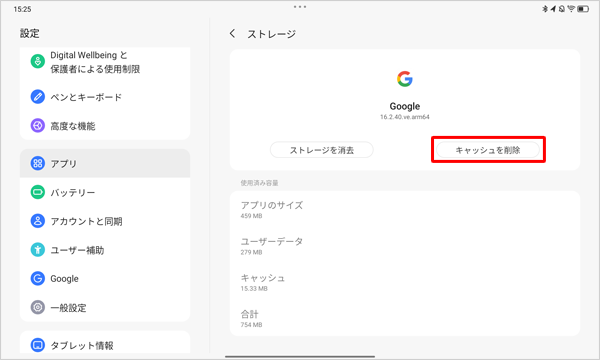Tap the battery status bar icon
Image resolution: width=600 pixels, height=360 pixels.
[x=583, y=8]
